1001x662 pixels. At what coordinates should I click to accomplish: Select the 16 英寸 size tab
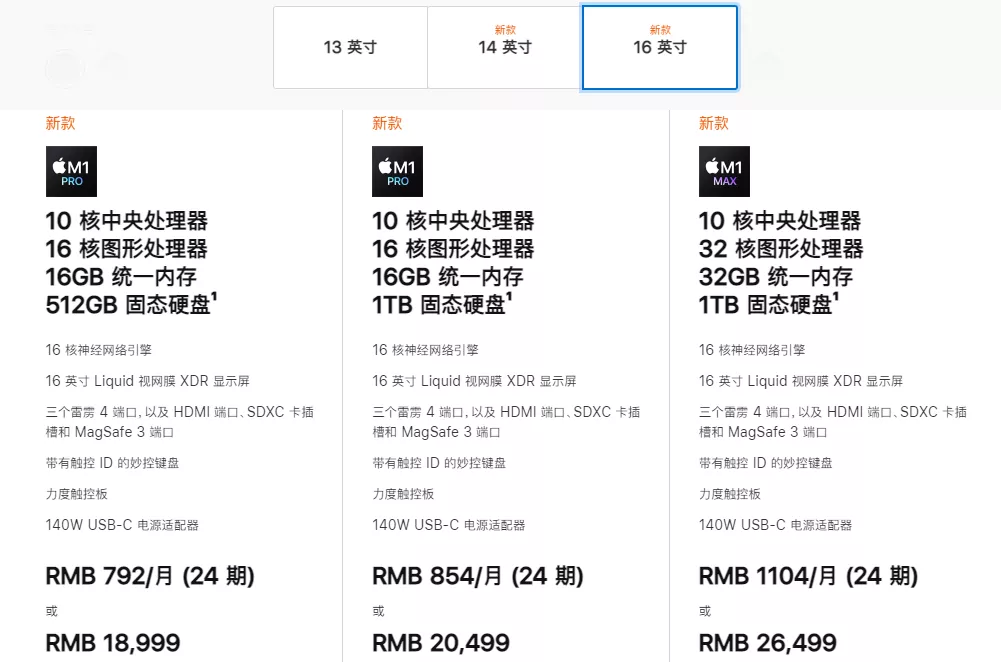tap(660, 47)
